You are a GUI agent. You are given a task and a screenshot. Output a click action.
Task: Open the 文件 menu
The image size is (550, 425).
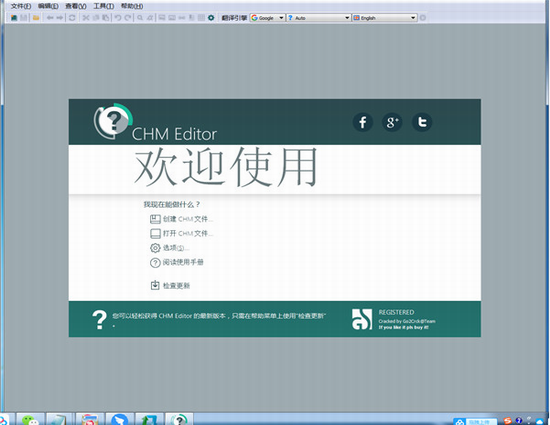tap(21, 6)
